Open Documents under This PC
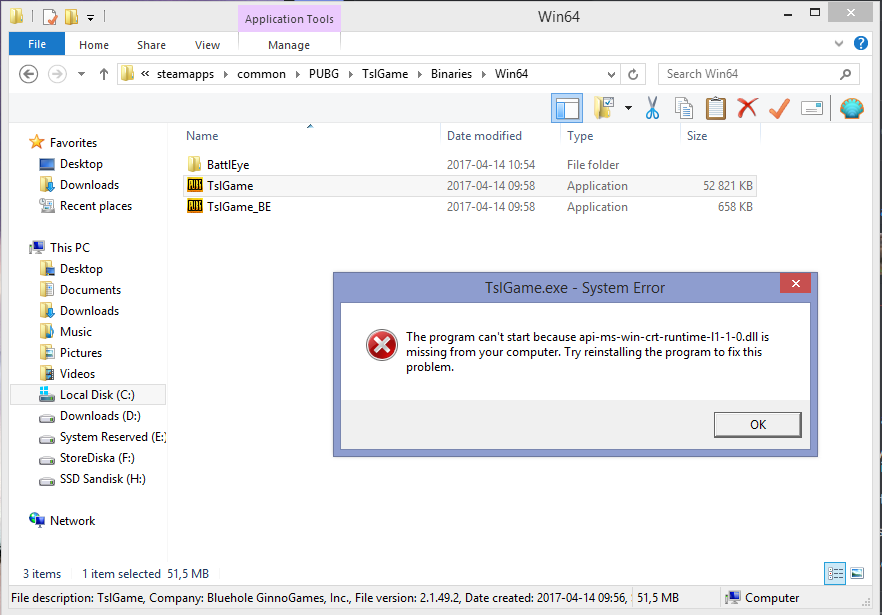 point(90,290)
